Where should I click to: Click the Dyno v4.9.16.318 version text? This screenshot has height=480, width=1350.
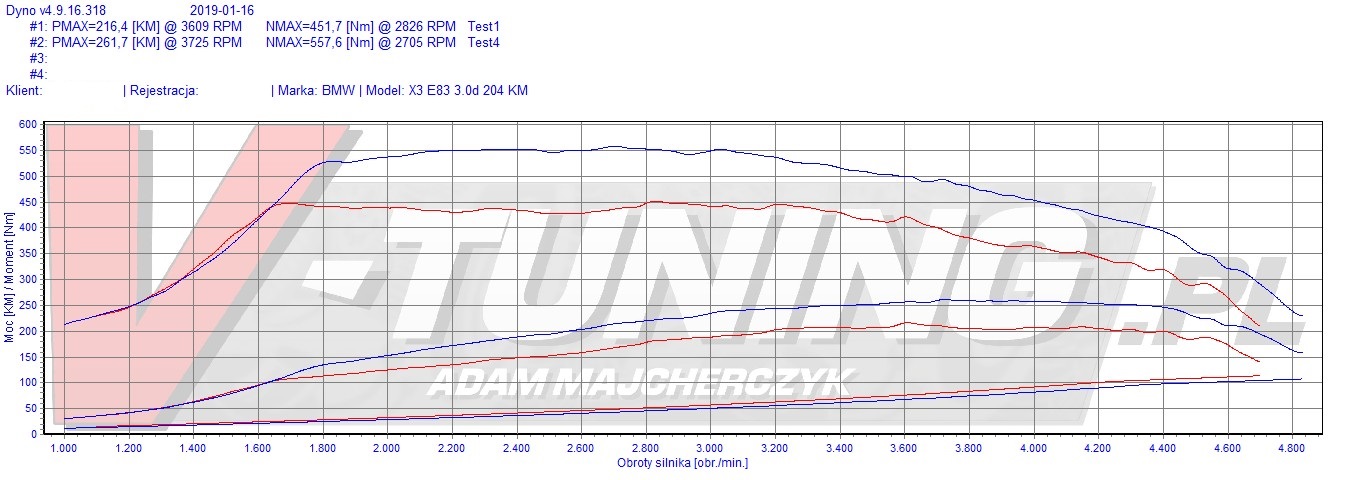[55, 11]
